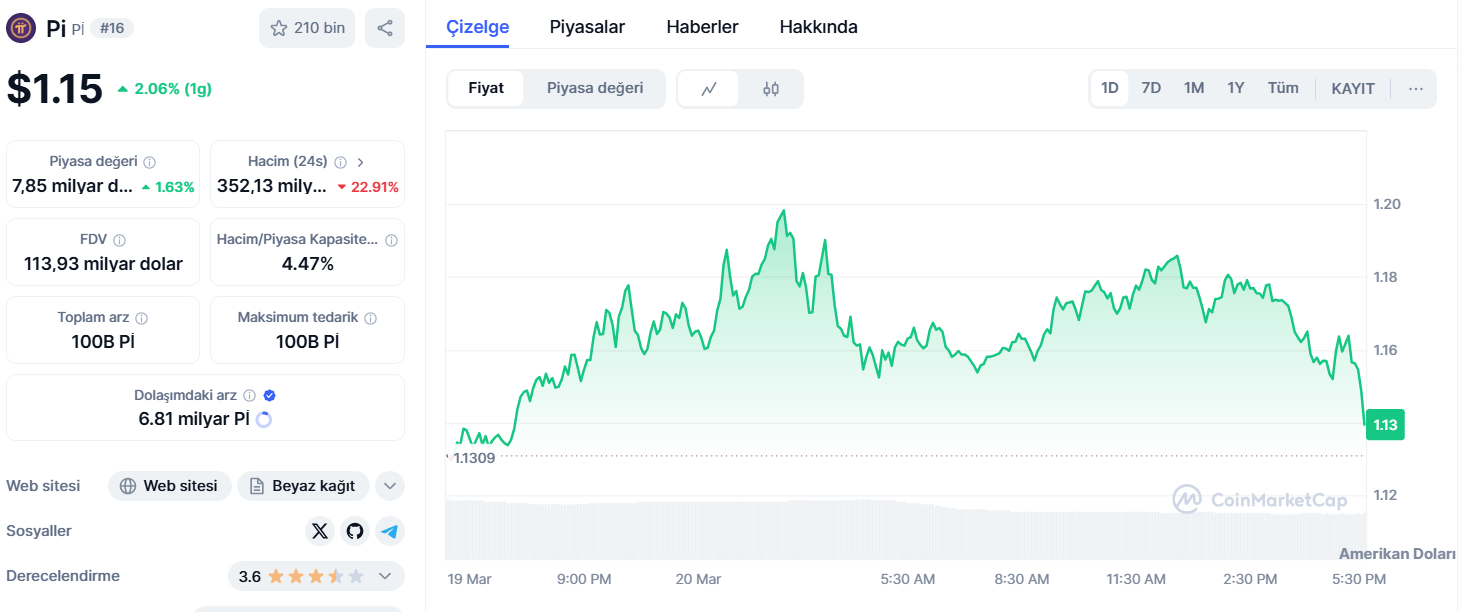Switch to line chart view
This screenshot has width=1463, height=612.
709,89
